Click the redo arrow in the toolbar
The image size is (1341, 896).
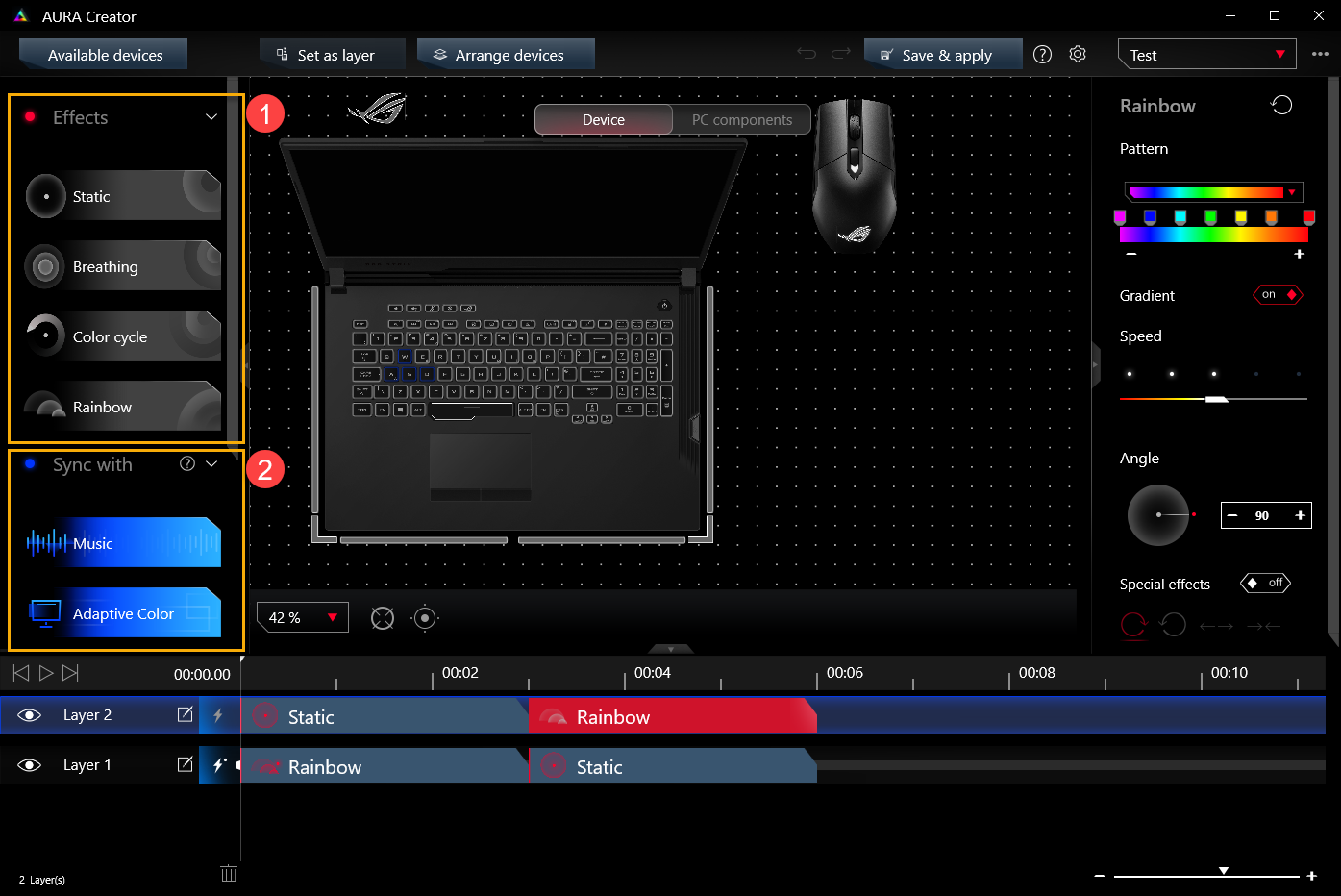[841, 54]
